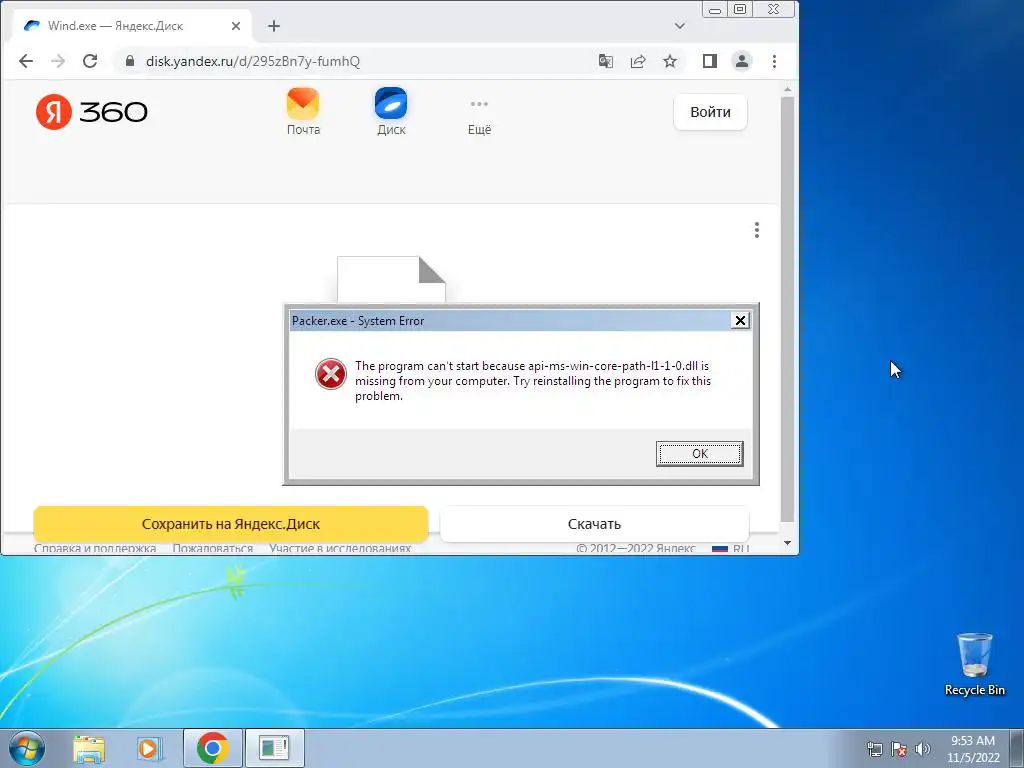Click Сохранить на Яндекс.Диск button
The image size is (1024, 768).
[231, 524]
